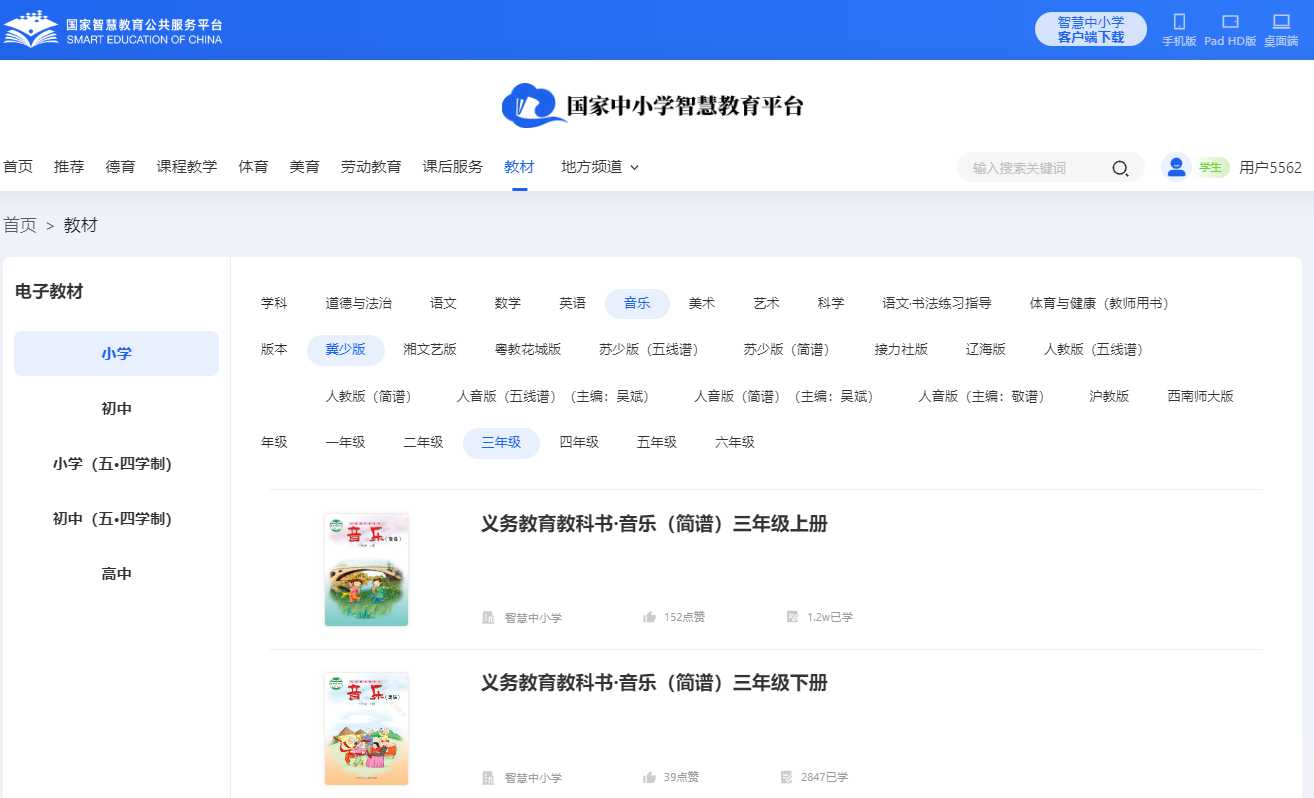Open the 体育 navigation item

point(253,167)
